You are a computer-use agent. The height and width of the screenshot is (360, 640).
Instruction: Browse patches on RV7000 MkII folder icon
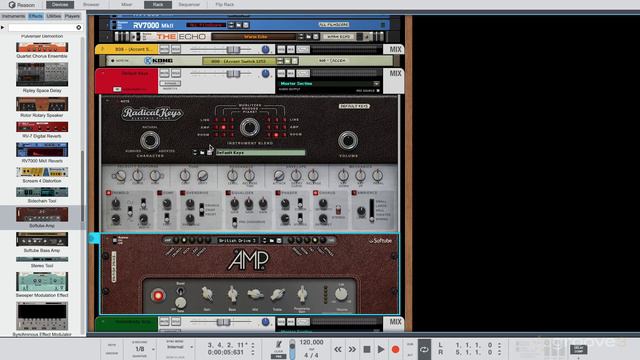point(239,25)
